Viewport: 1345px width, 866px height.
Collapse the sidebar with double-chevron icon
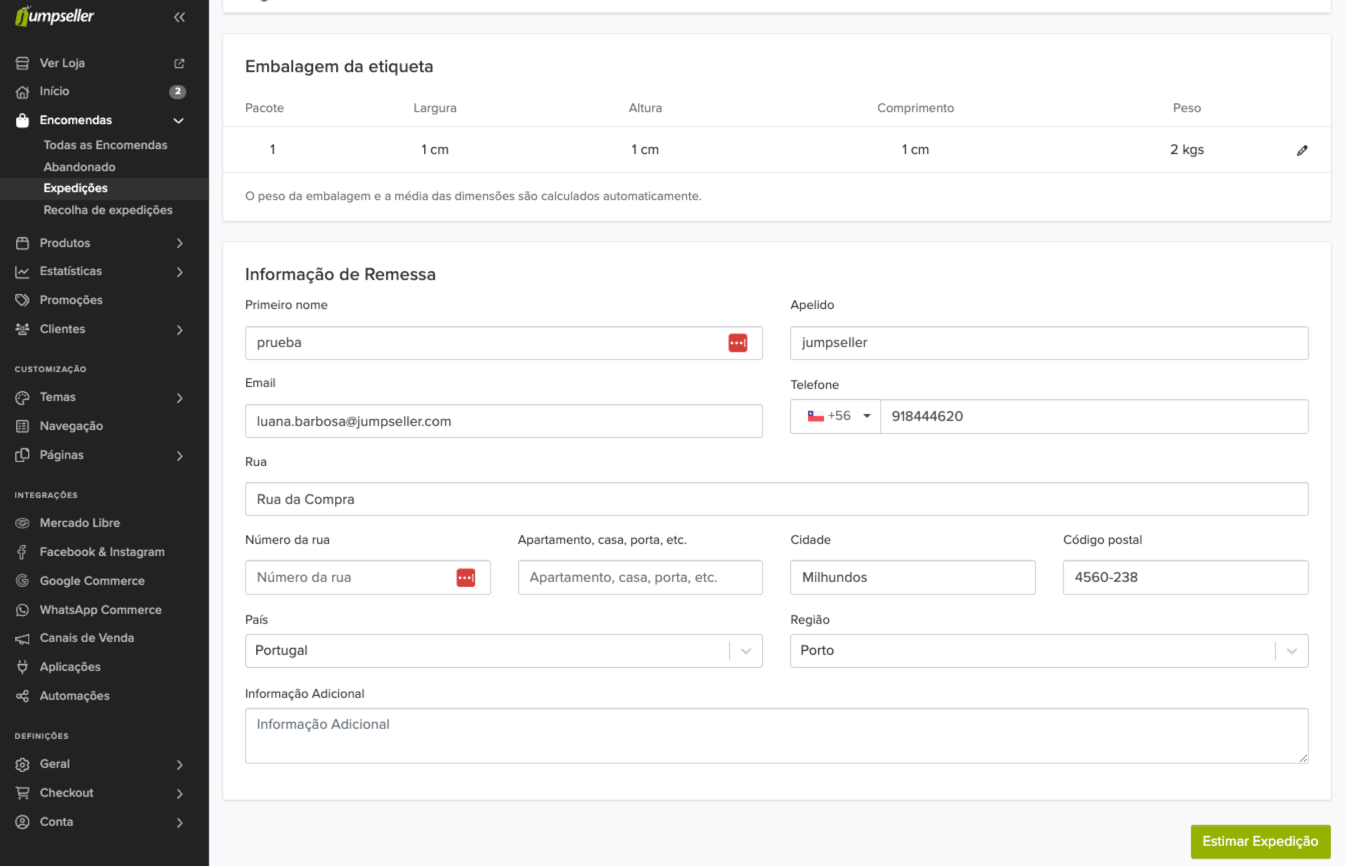(x=180, y=17)
